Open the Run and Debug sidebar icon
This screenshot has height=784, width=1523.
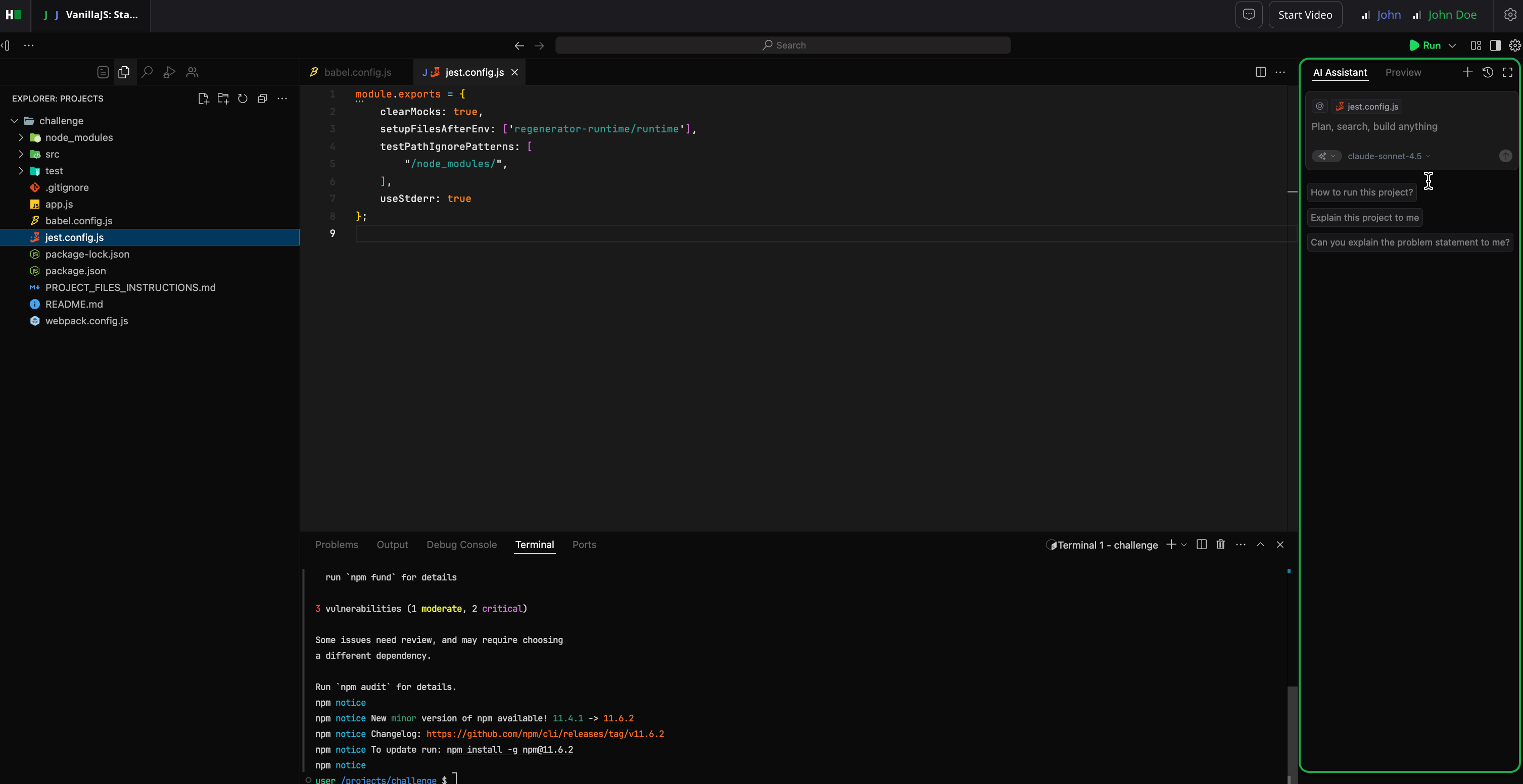(169, 72)
